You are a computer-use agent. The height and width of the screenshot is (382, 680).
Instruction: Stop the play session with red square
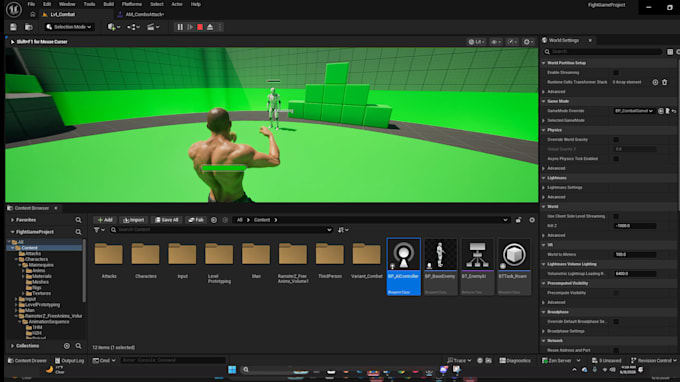point(200,27)
